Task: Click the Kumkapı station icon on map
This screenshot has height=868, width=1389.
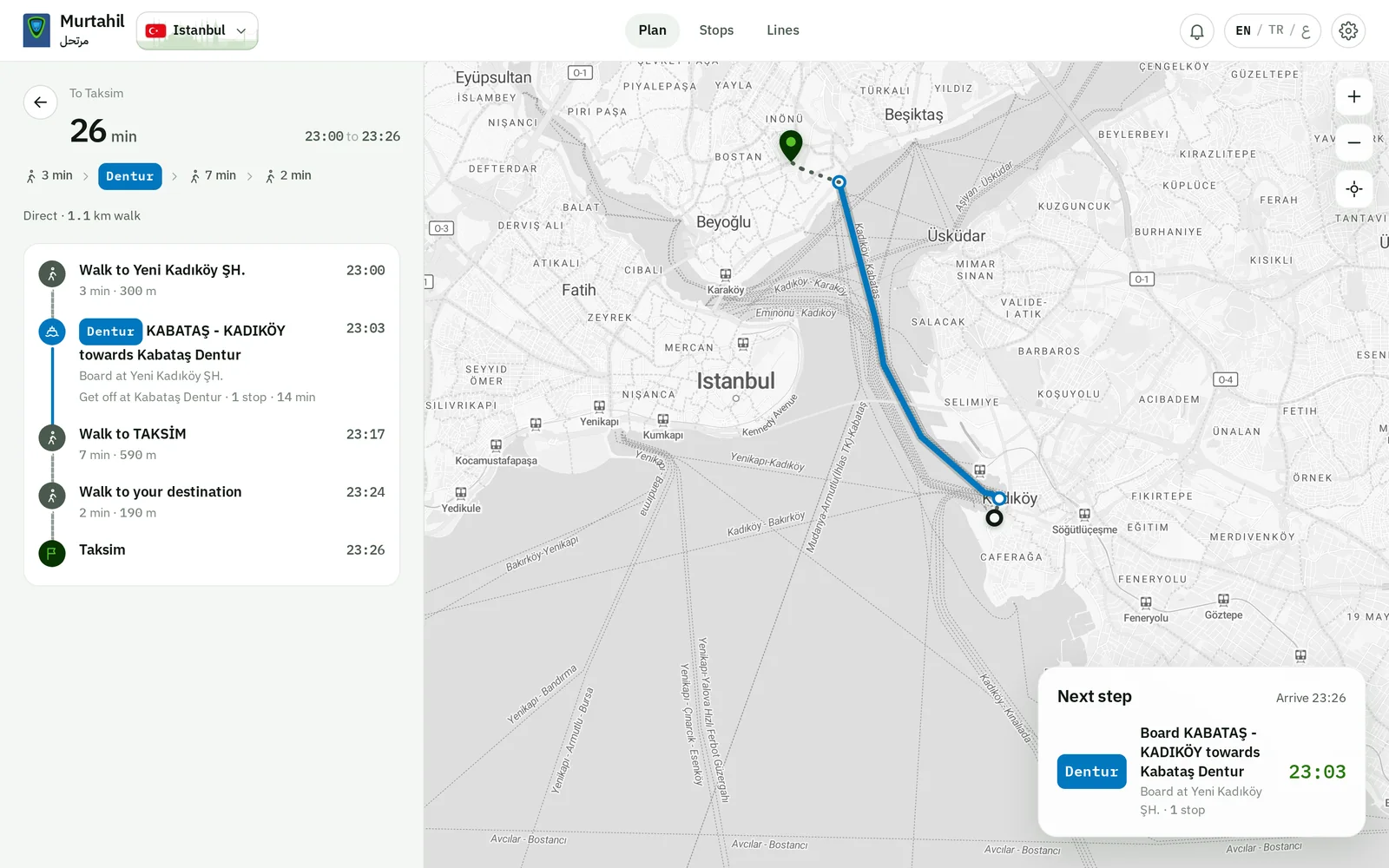Action: [663, 420]
